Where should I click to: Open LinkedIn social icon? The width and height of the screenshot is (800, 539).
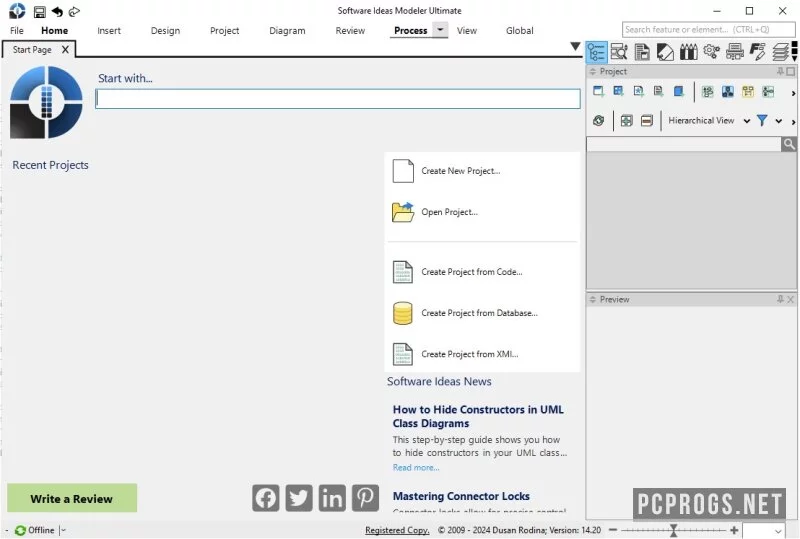coord(332,498)
